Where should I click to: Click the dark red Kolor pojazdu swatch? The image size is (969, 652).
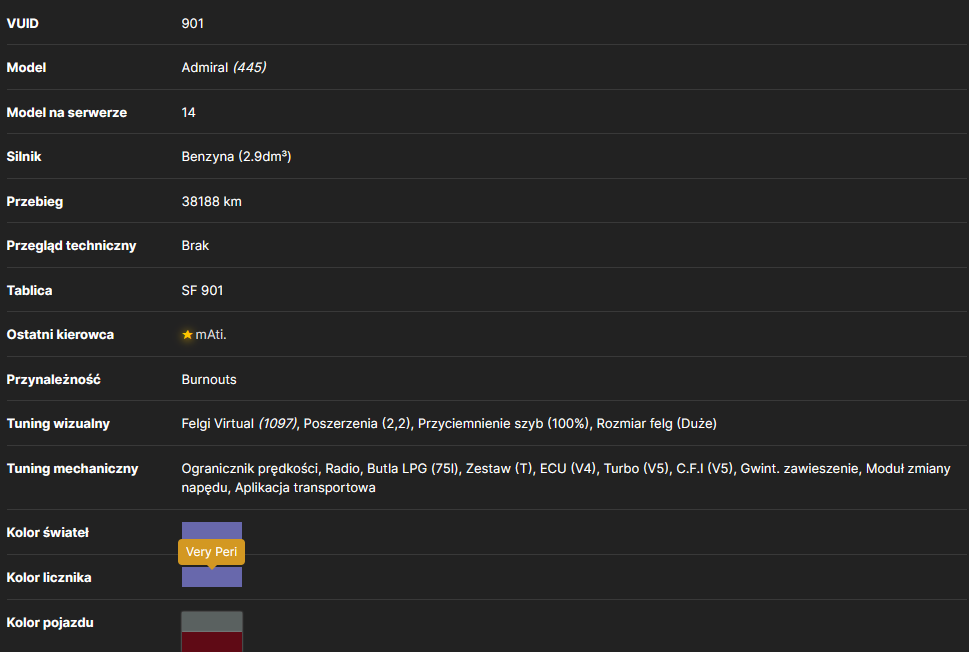coord(212,642)
